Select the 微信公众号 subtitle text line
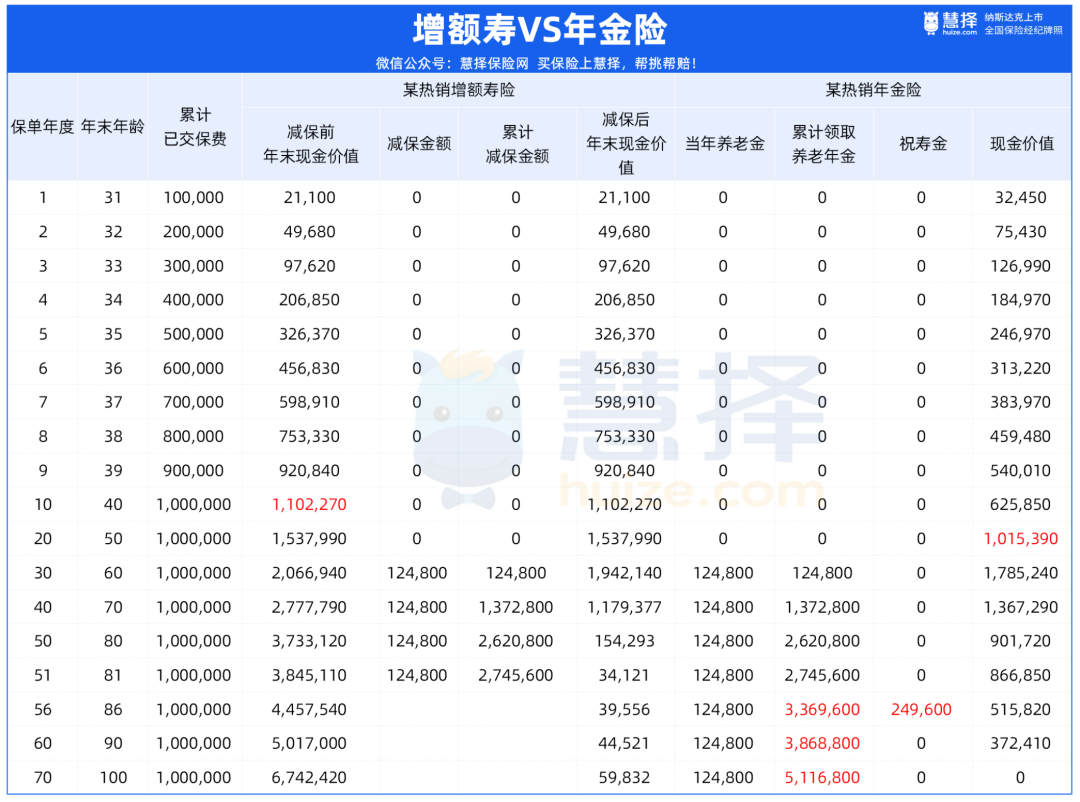The width and height of the screenshot is (1080, 802). [536, 63]
